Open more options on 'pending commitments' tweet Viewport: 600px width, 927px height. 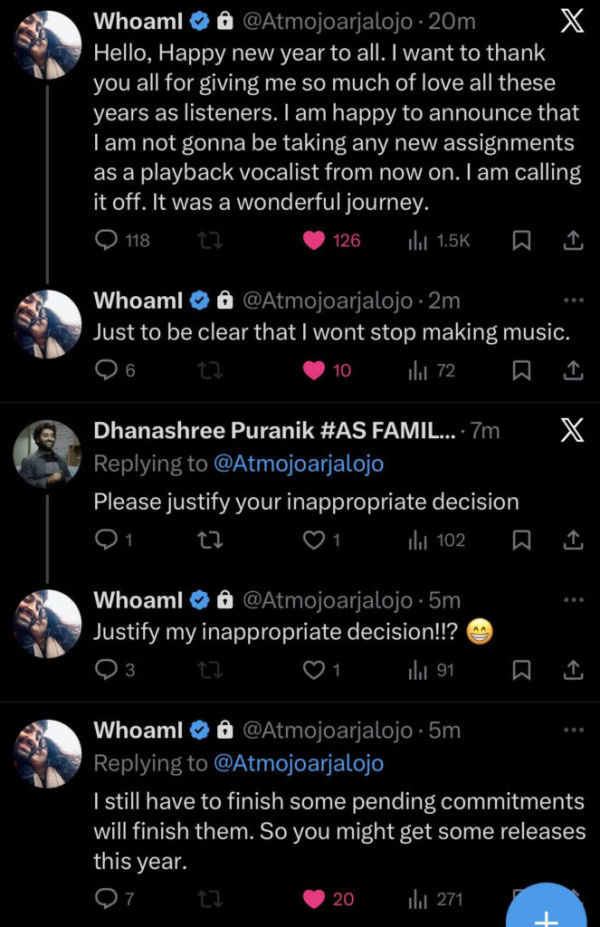pyautogui.click(x=573, y=730)
